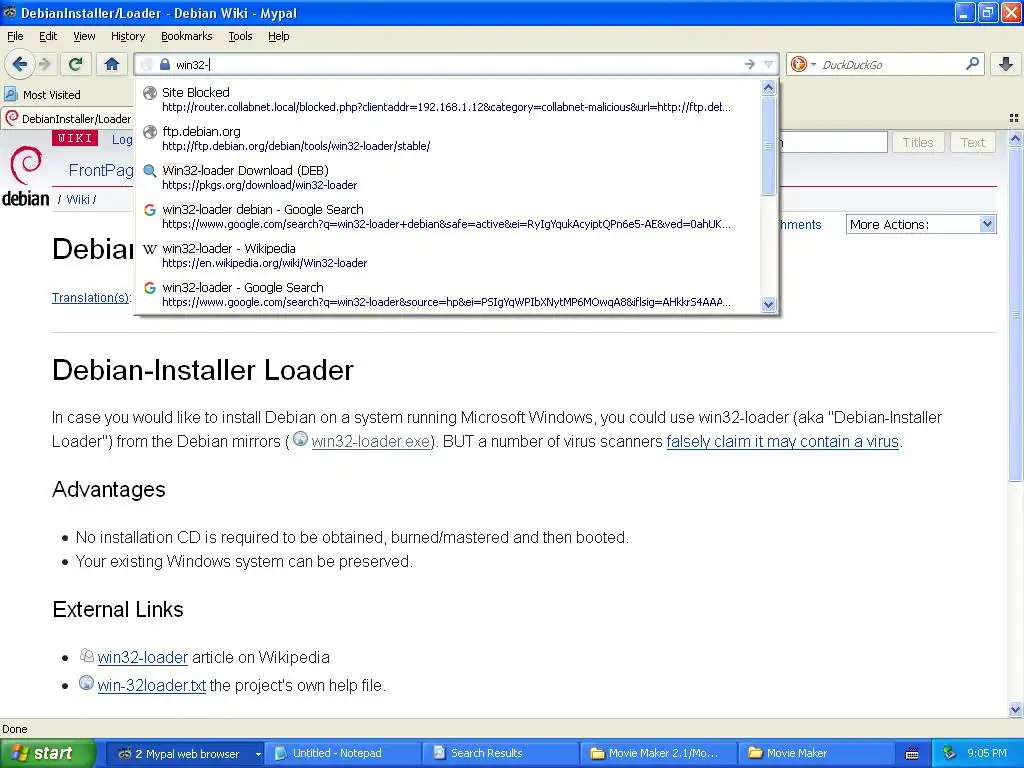
Task: Reload the page with the refresh icon
Action: pos(76,64)
